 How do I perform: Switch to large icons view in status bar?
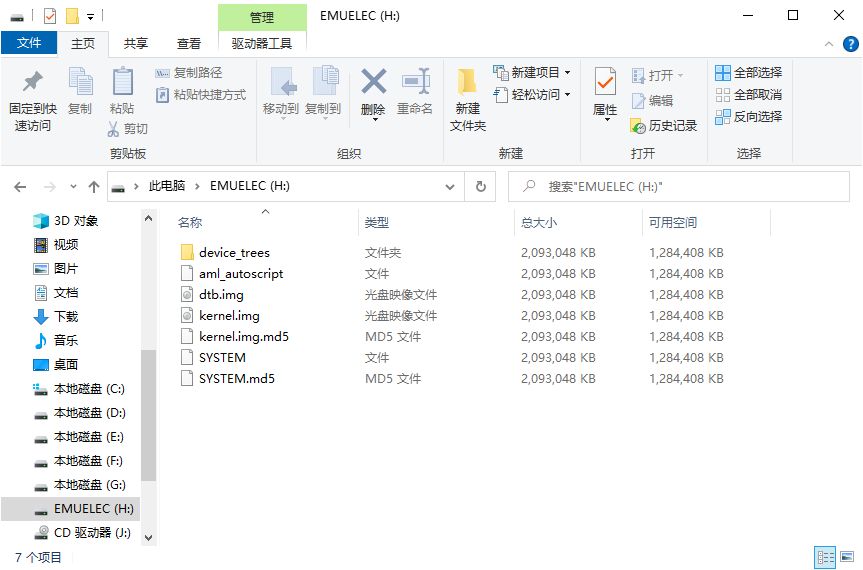pos(847,557)
